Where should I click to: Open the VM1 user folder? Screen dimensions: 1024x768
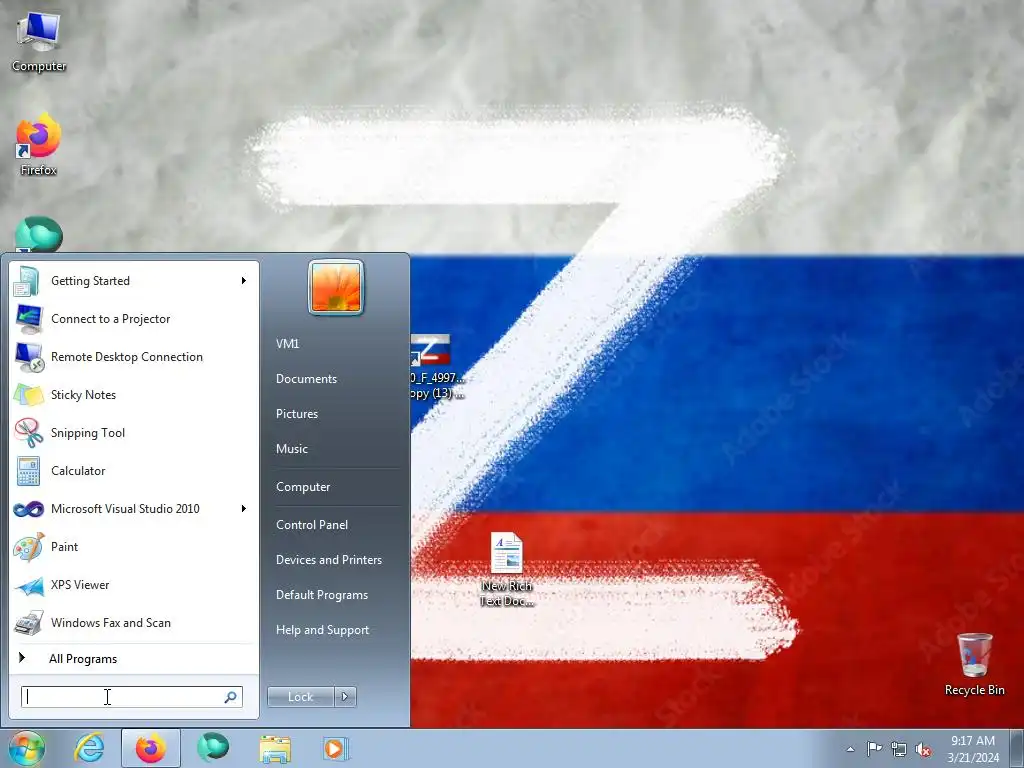pyautogui.click(x=287, y=344)
